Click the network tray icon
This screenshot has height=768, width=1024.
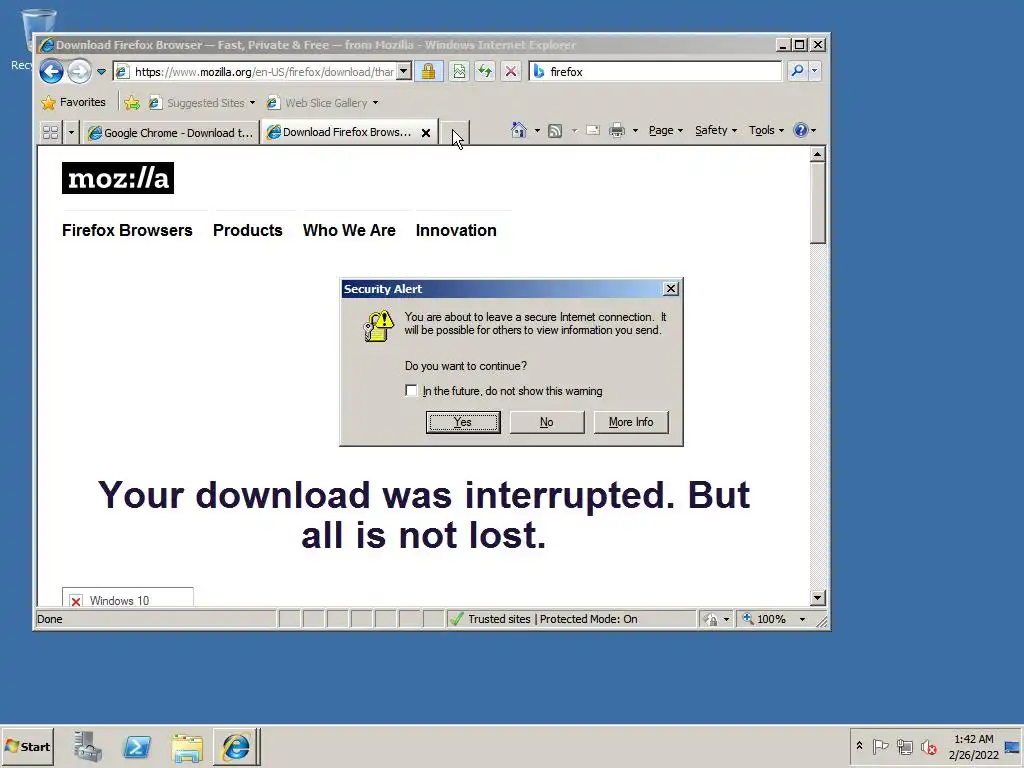coord(904,746)
